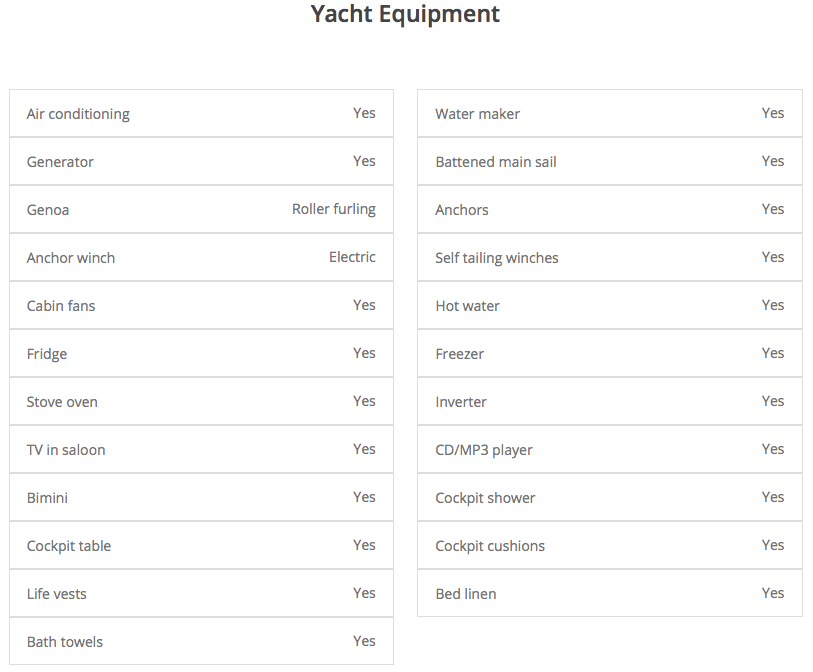Click the TV in saloon label
Screen dimensions: 813x672
66,450
